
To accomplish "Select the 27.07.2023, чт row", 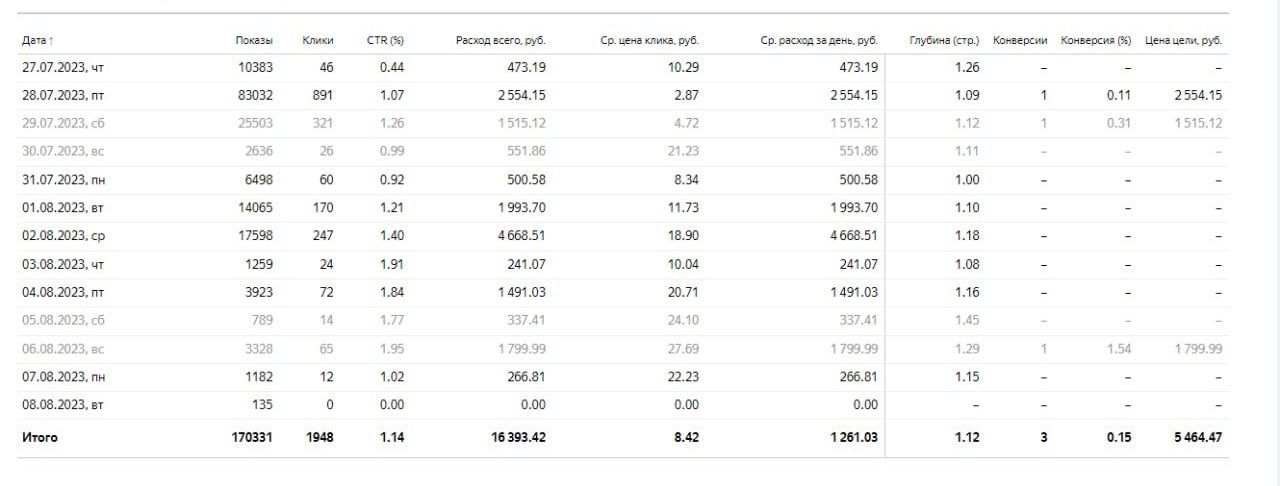I will coord(622,67).
